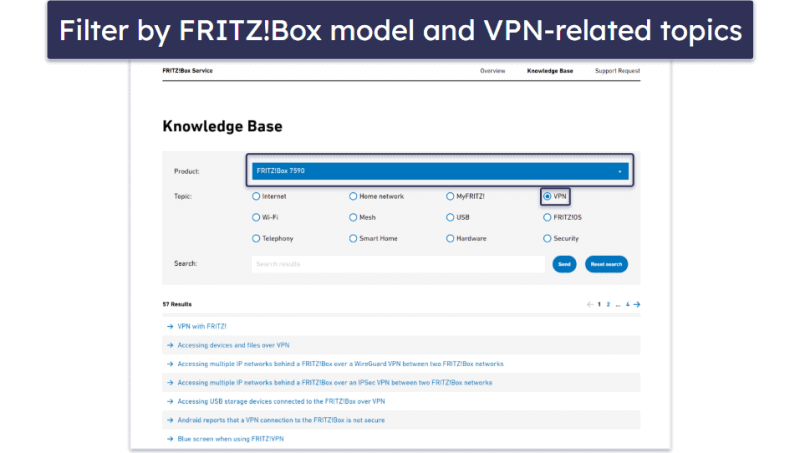Open the Support Request tab
This screenshot has width=800, height=453.
pos(617,71)
